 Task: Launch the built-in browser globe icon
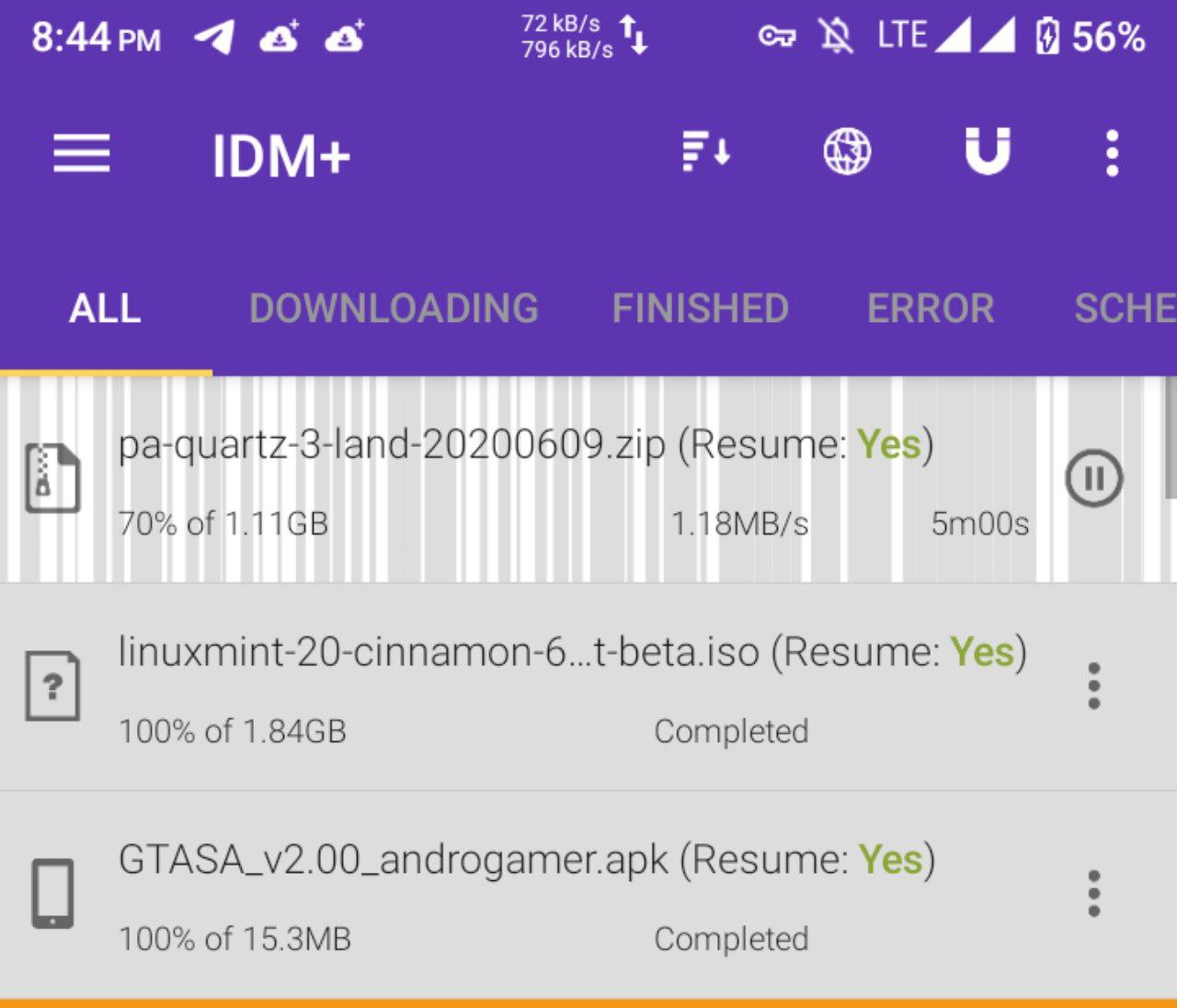pos(847,152)
